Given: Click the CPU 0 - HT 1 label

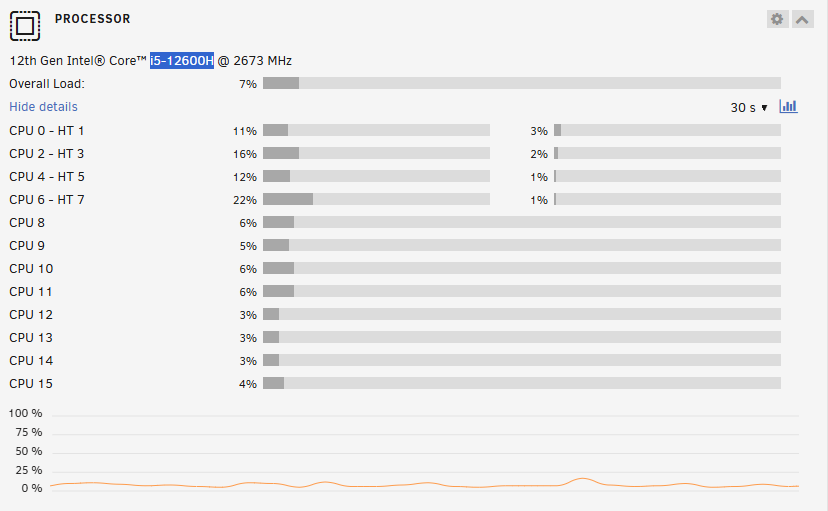Looking at the screenshot, I should click(x=47, y=131).
